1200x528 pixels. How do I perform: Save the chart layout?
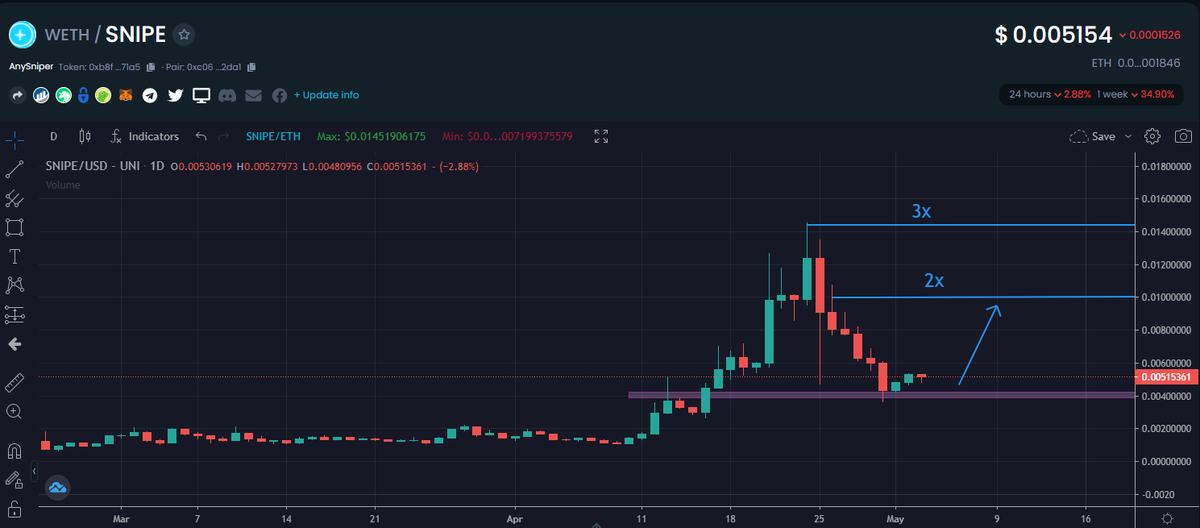(1092, 136)
